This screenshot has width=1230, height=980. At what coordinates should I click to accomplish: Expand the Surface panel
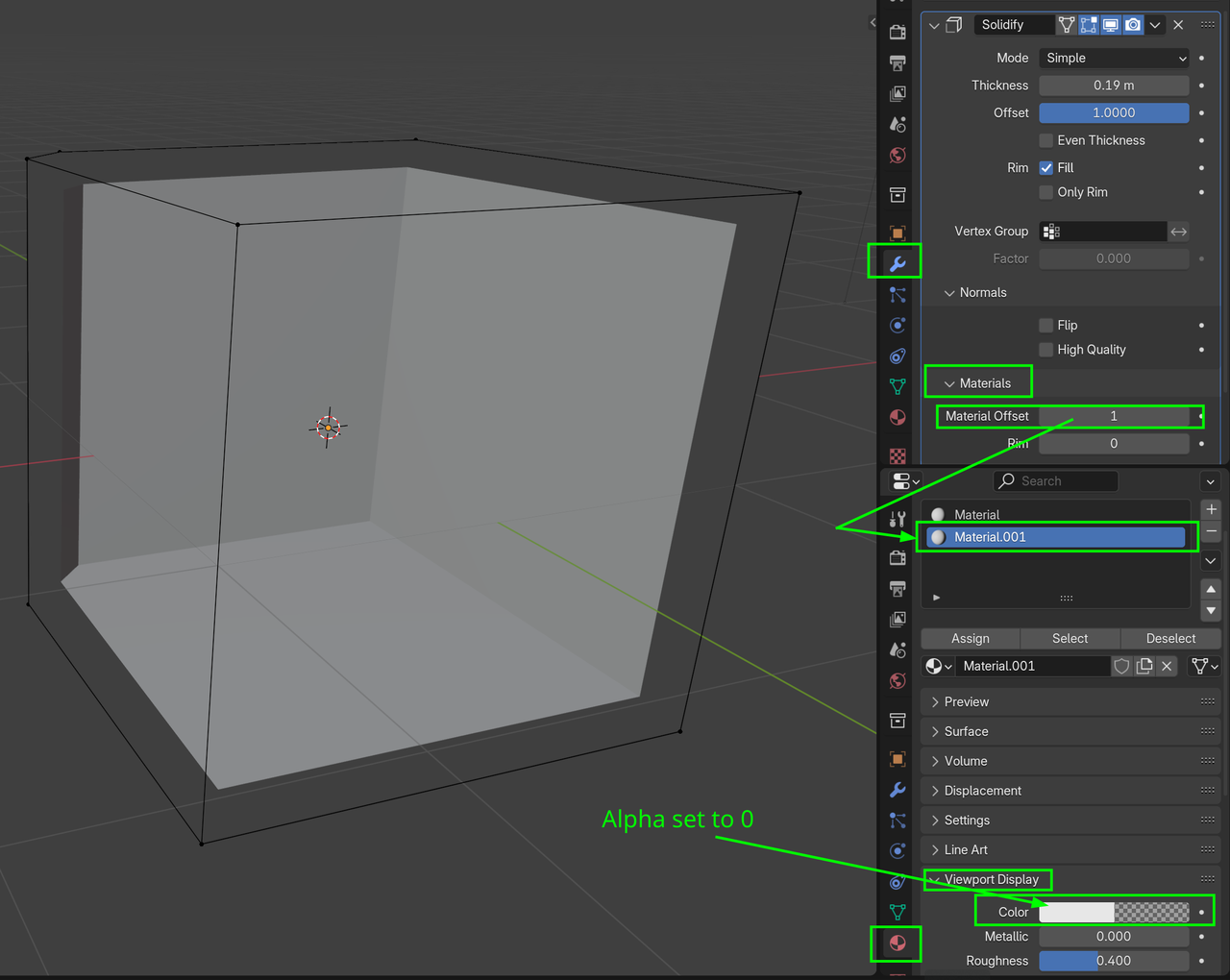966,731
